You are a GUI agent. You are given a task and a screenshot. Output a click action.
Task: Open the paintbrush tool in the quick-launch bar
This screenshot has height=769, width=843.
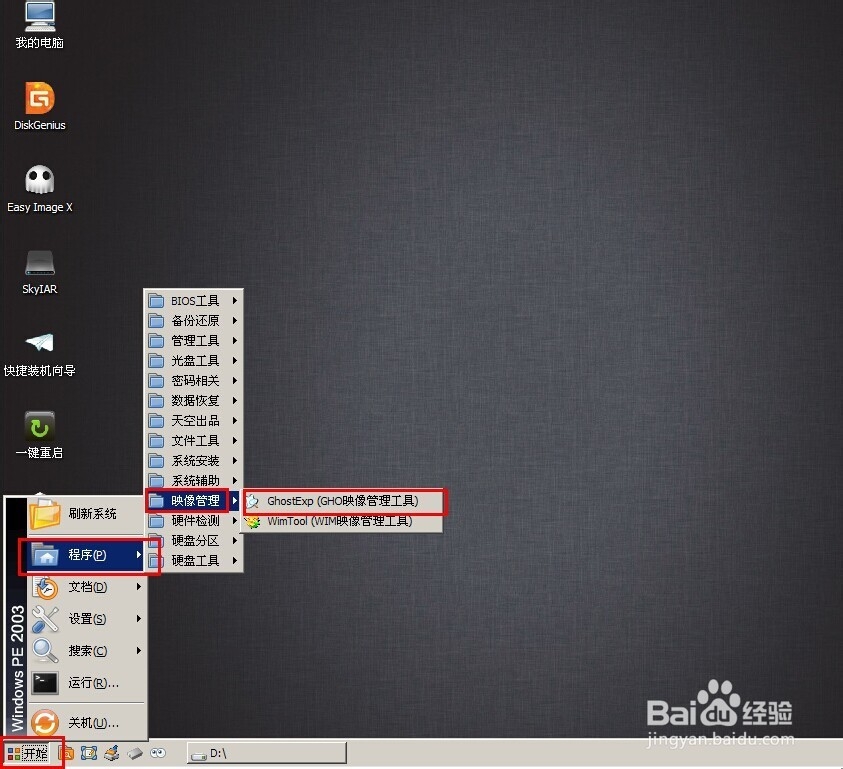click(112, 753)
